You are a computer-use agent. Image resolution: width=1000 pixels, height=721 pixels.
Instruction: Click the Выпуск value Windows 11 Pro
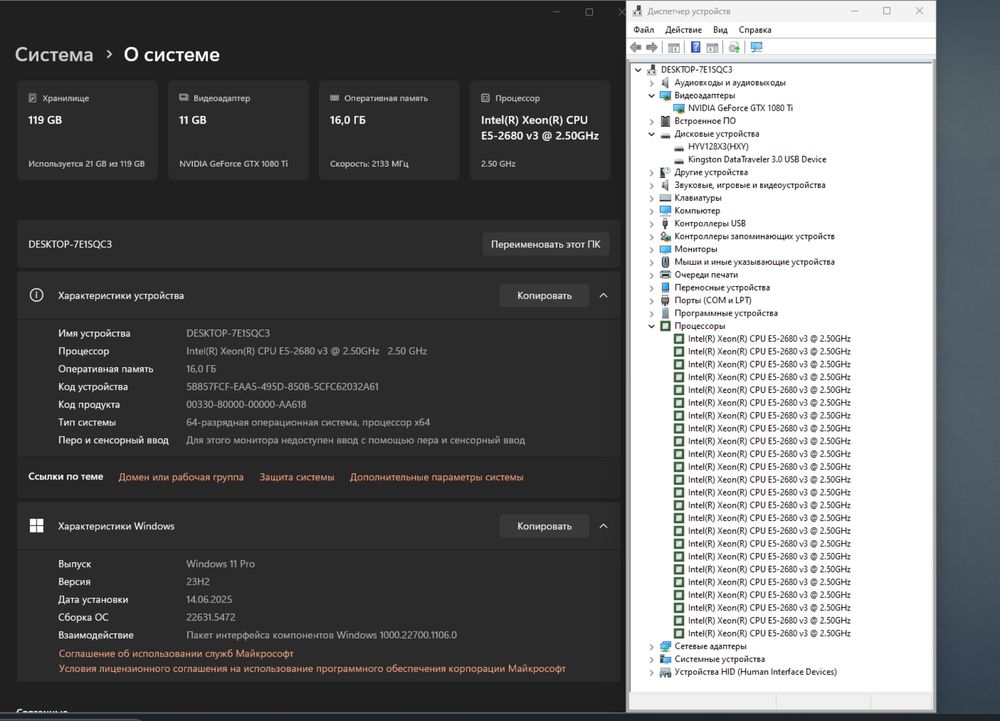[221, 564]
